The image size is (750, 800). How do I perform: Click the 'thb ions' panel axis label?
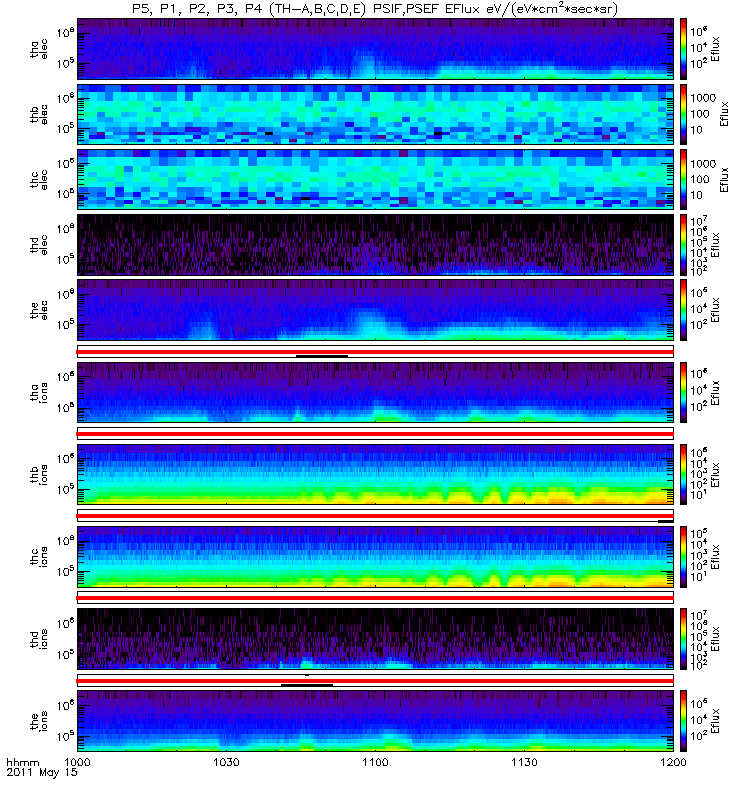point(39,474)
